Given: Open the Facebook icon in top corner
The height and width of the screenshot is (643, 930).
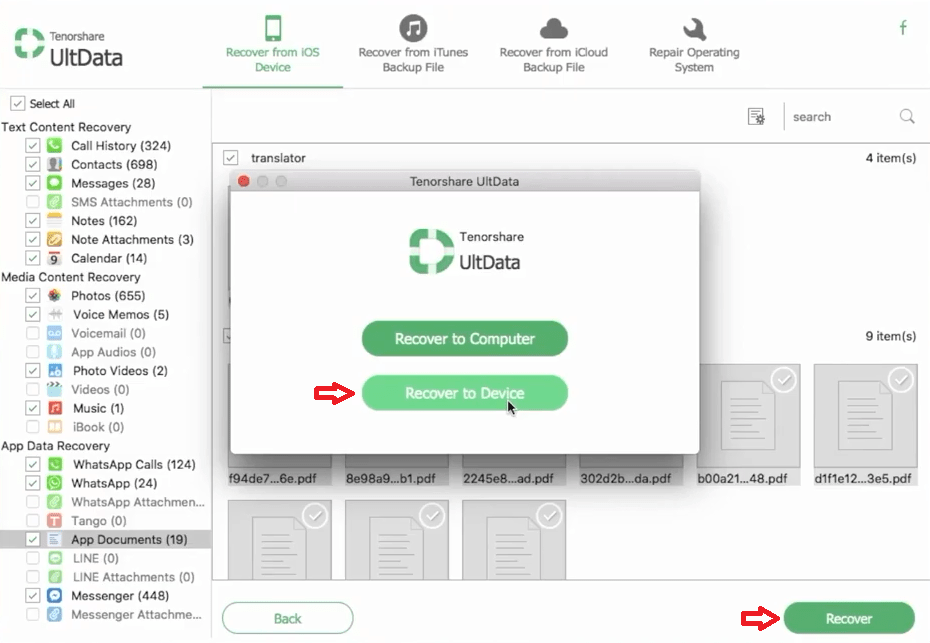Looking at the screenshot, I should tap(903, 29).
